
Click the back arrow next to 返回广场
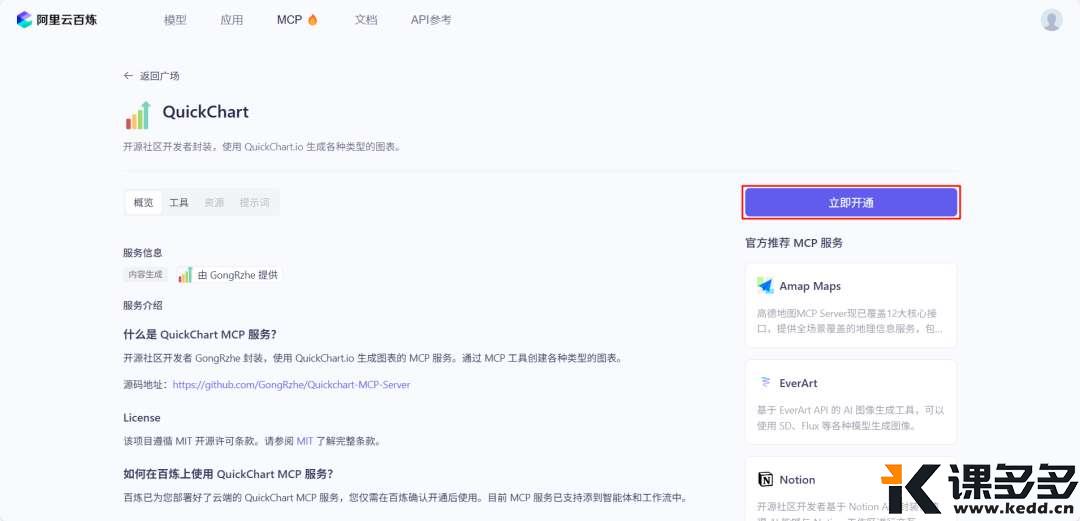[128, 76]
